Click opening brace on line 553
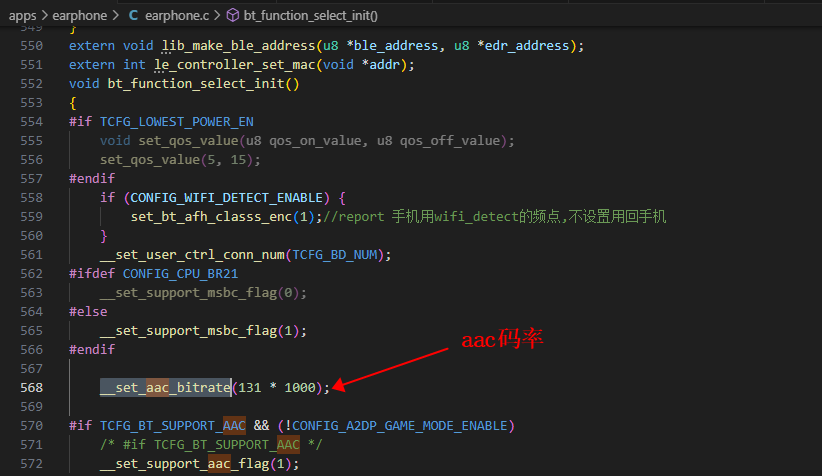The width and height of the screenshot is (822, 476). pos(73,103)
